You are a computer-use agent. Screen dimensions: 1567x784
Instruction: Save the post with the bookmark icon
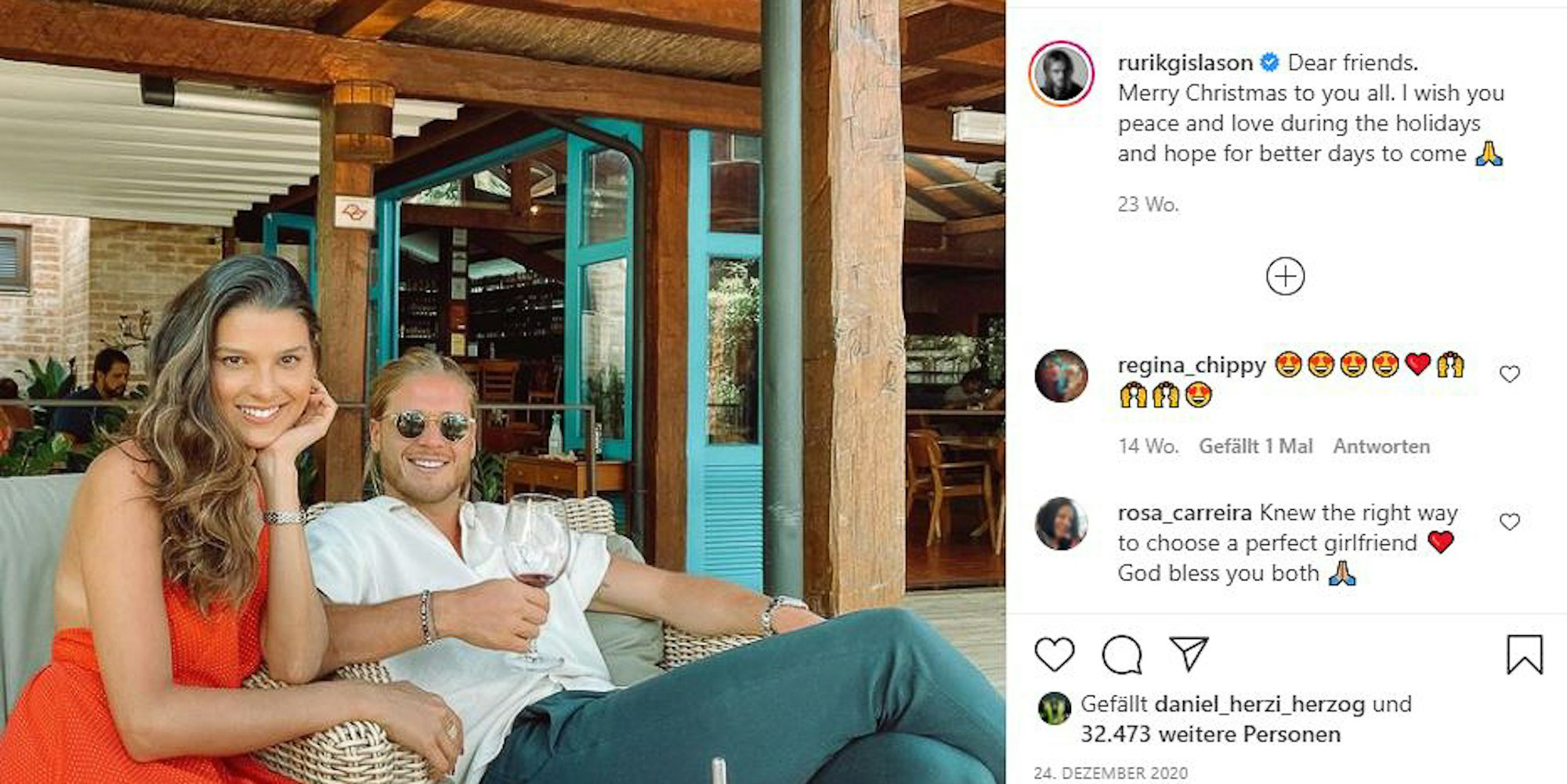point(1524,654)
